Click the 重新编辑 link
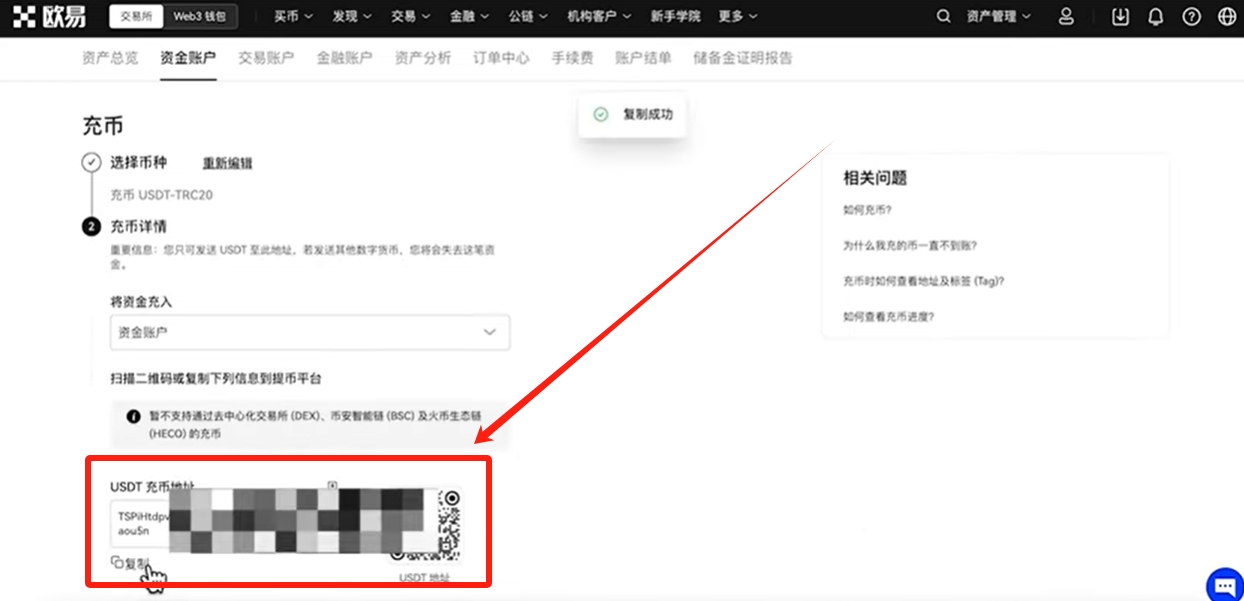The height and width of the screenshot is (601, 1244). [227, 163]
